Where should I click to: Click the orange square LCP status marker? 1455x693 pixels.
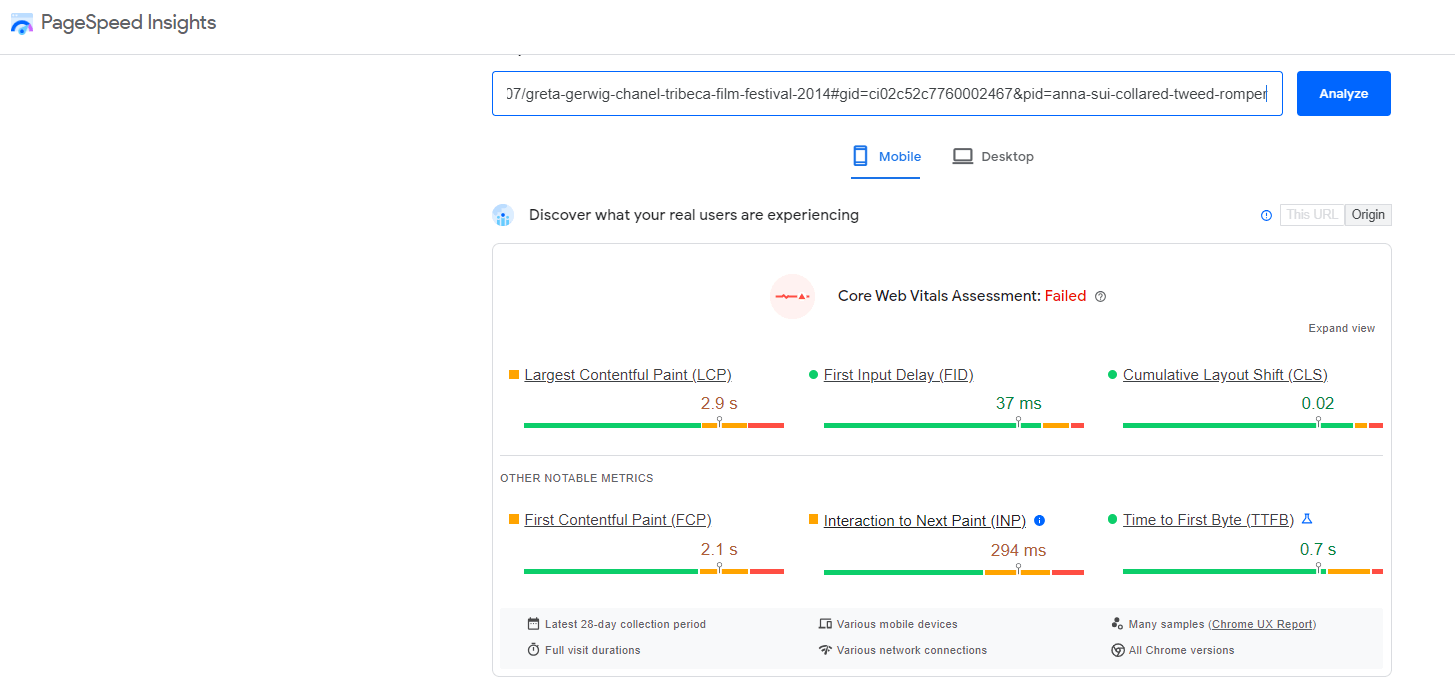pos(514,375)
